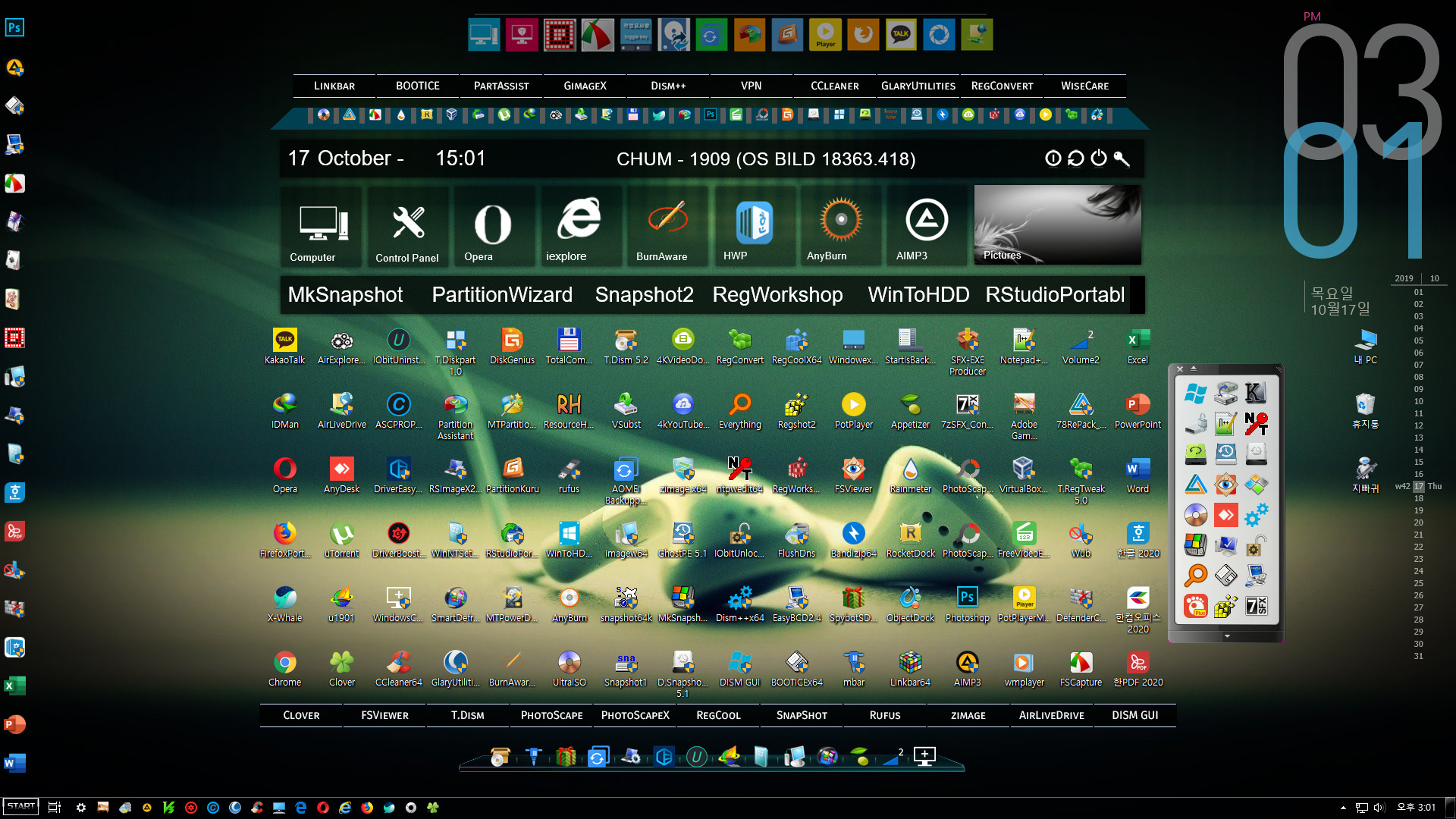Launch VirtualBox desktop icon

coord(1024,475)
